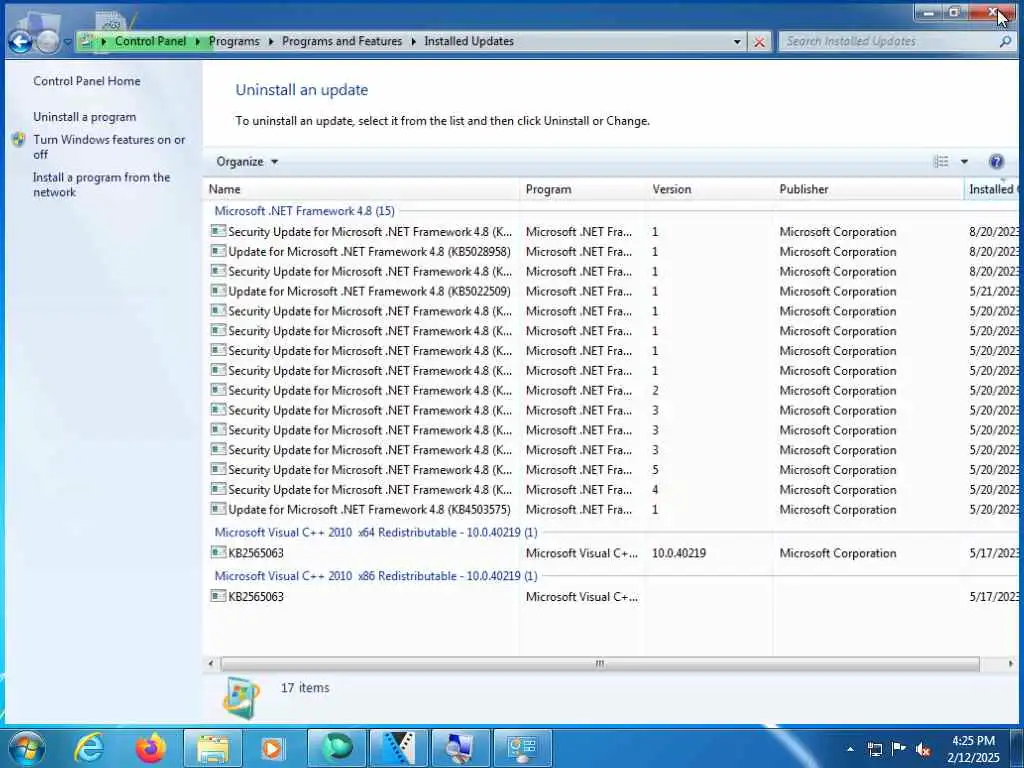
Task: Select Update for .NET Framework 4.8 (KB5022509)
Action: 369,291
